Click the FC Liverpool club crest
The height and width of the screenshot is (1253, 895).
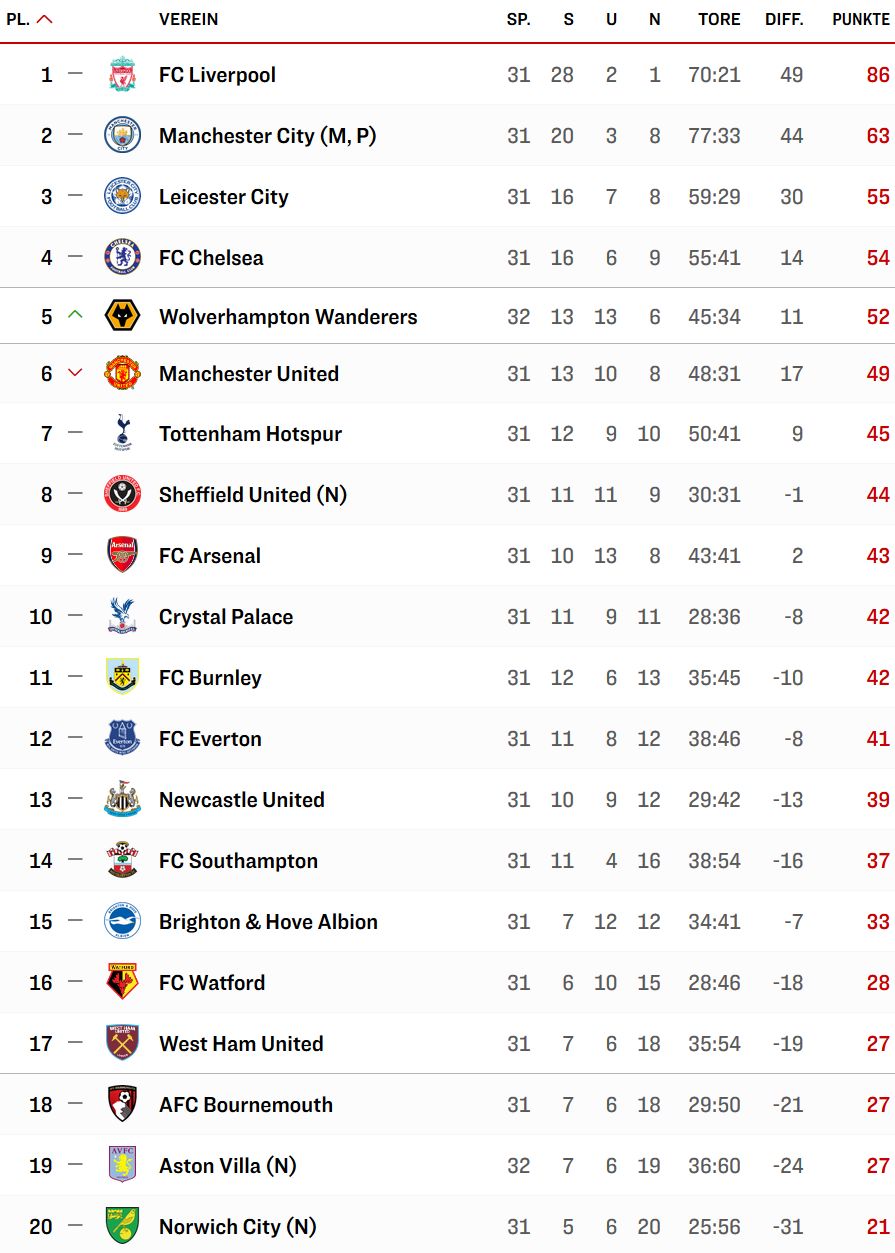(122, 74)
